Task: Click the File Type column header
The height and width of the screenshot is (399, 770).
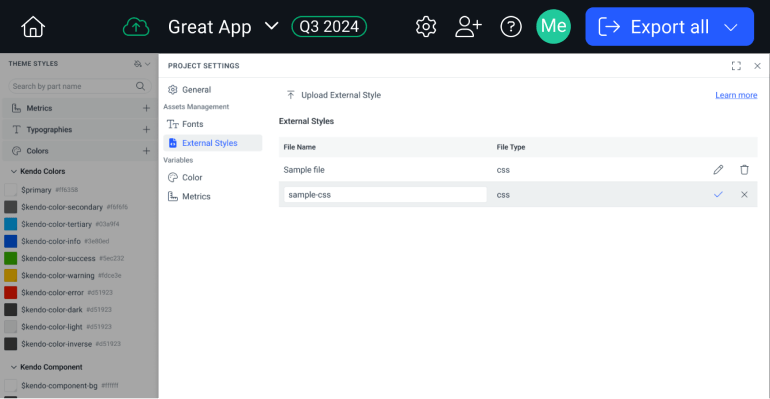Action: click(x=511, y=147)
